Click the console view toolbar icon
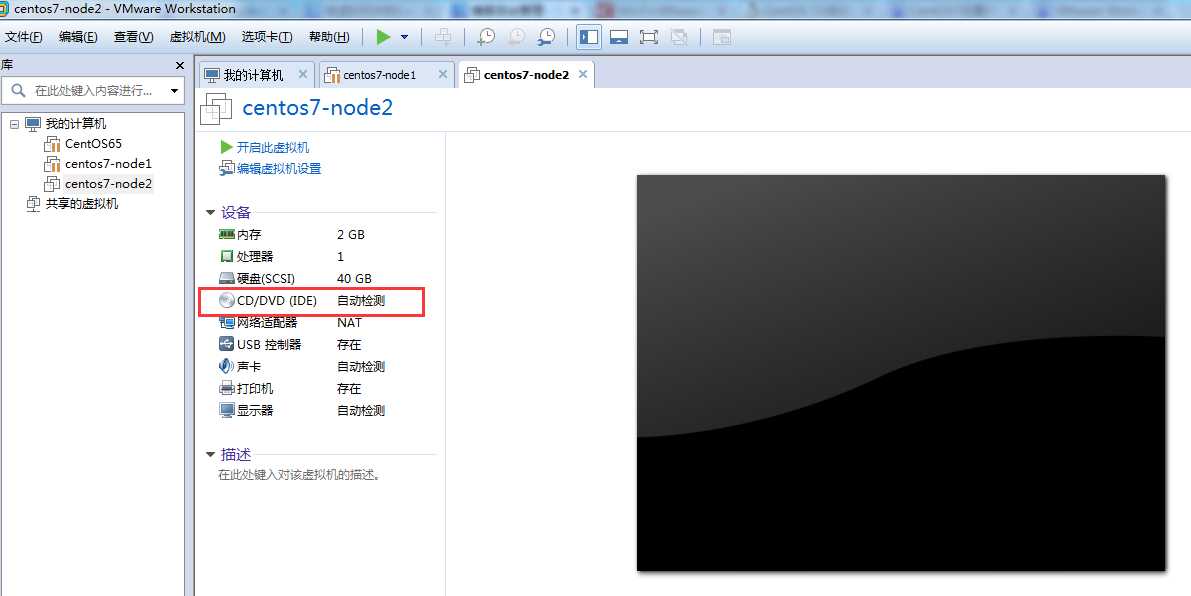This screenshot has width=1191, height=596. (x=722, y=36)
